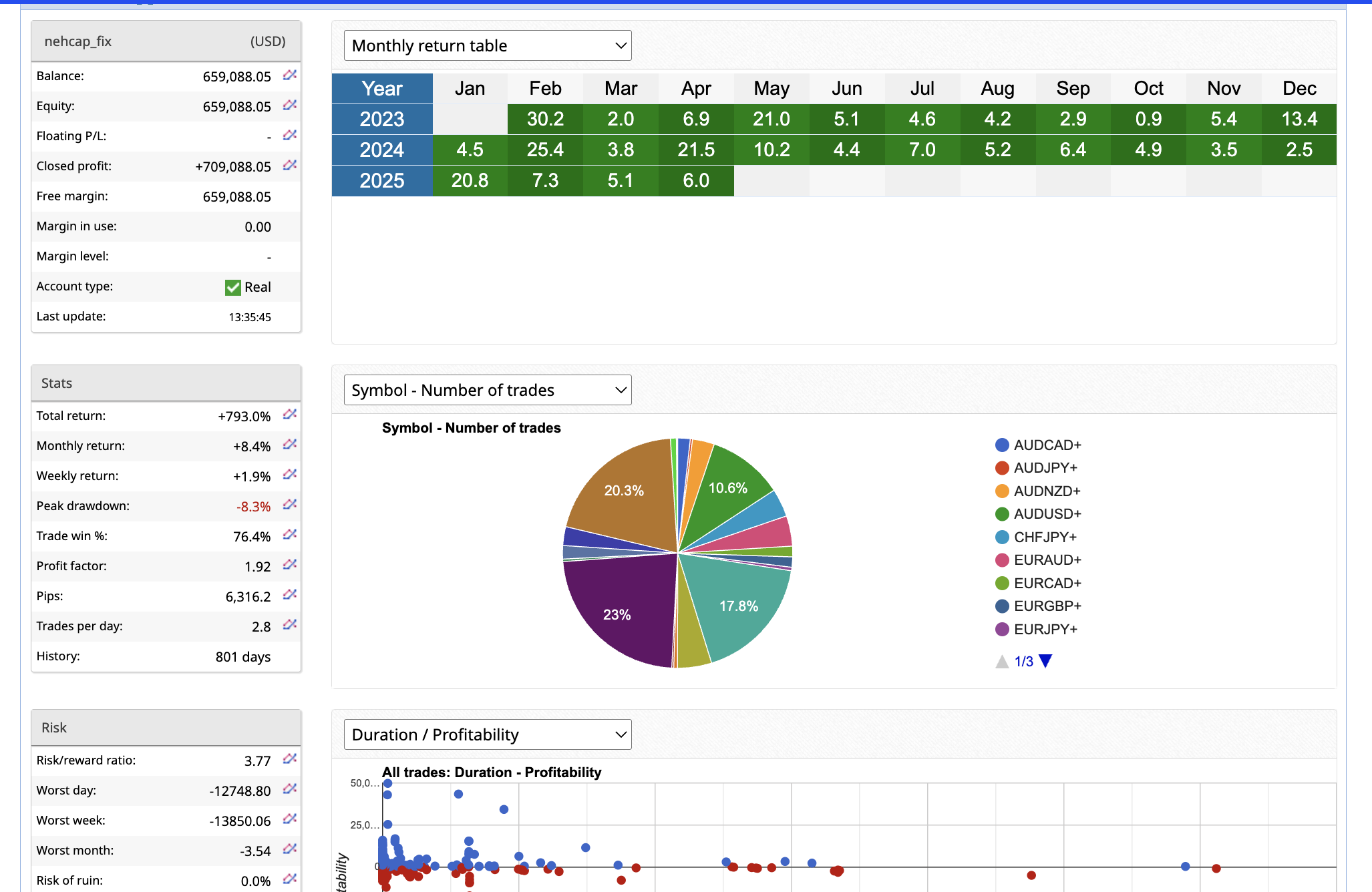
Task: Open the Risk/reward ratio chart icon
Action: click(289, 759)
